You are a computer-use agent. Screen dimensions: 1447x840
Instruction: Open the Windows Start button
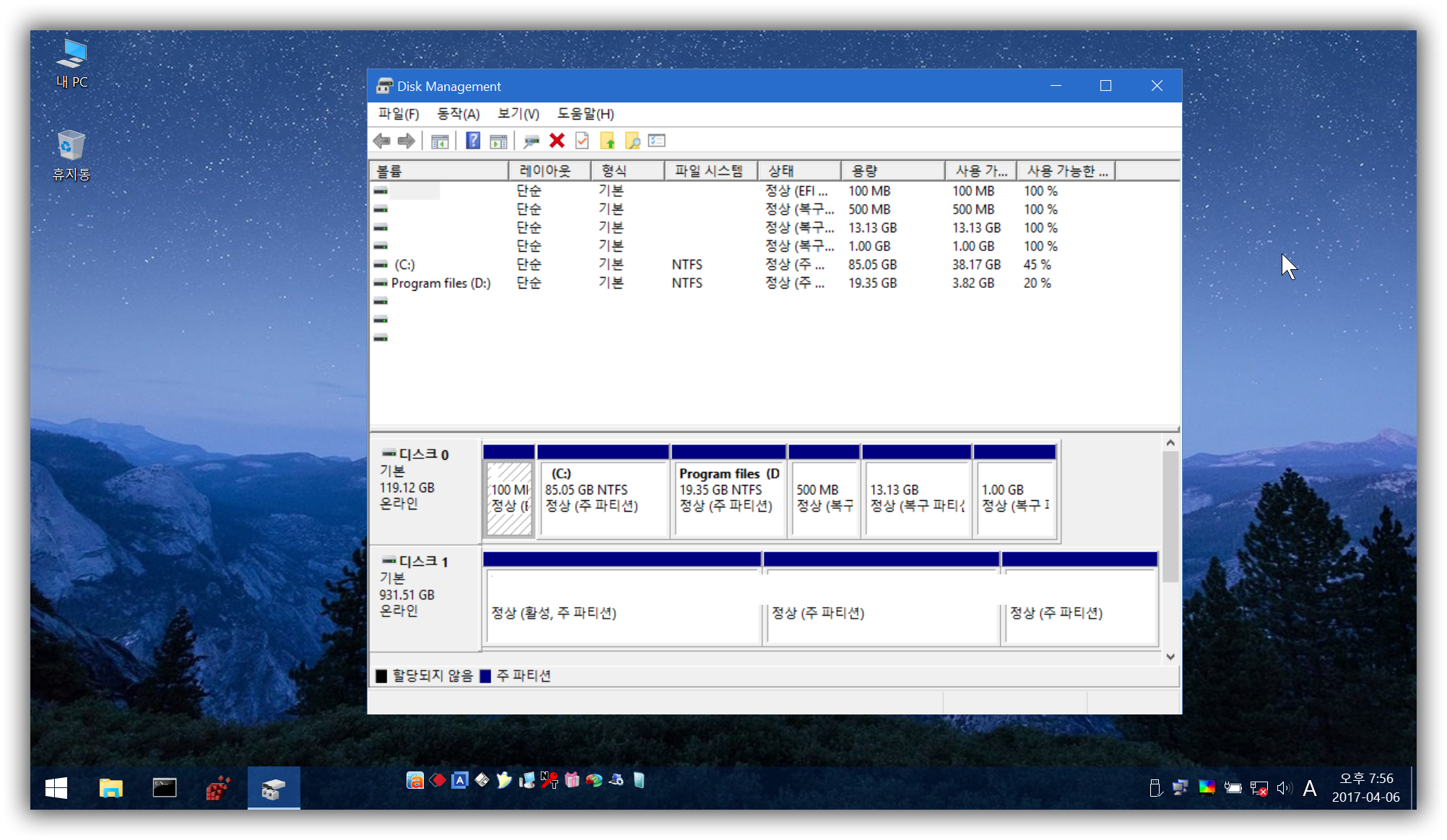[x=56, y=788]
